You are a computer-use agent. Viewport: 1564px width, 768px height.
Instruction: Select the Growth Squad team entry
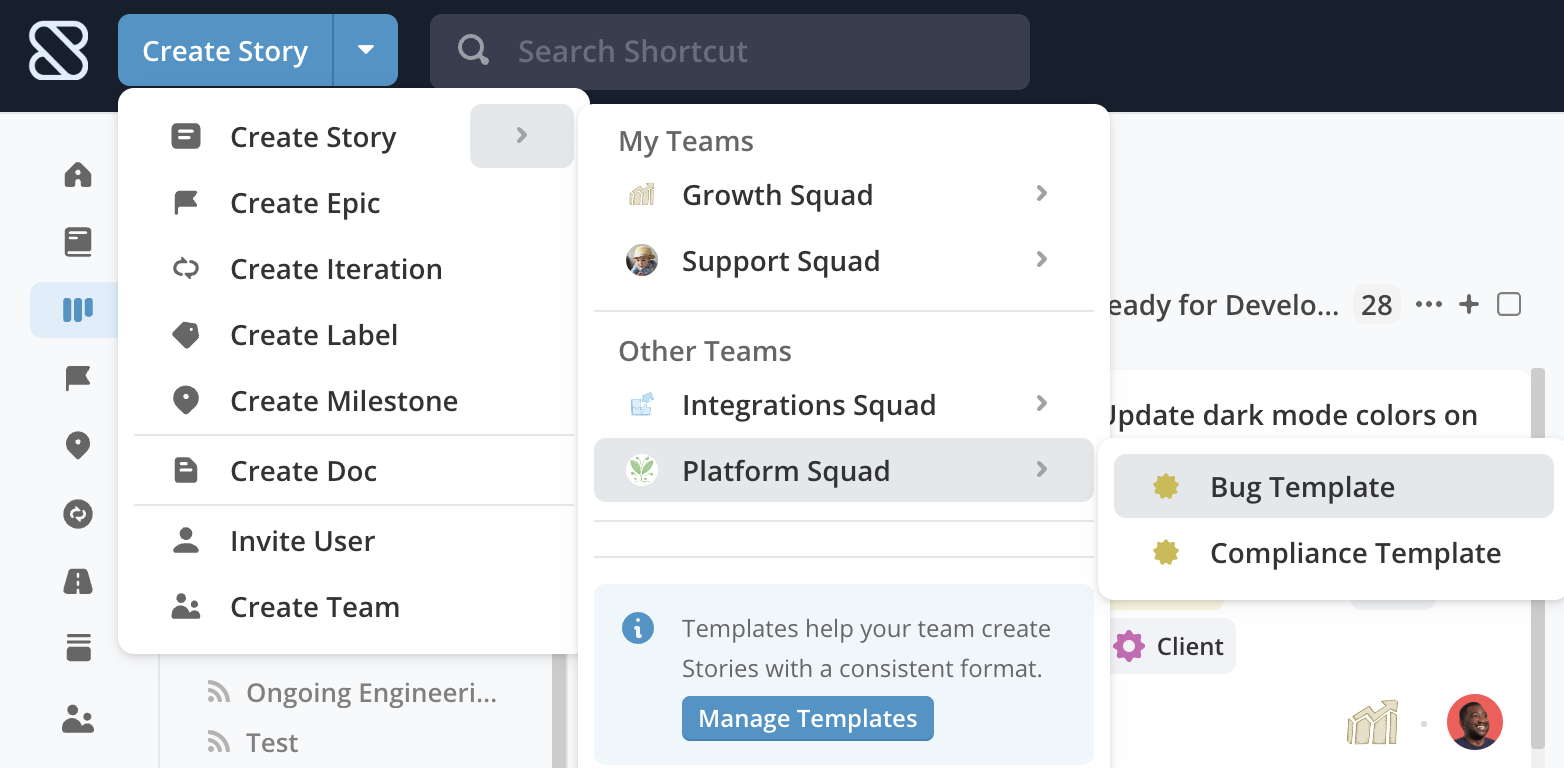(844, 195)
